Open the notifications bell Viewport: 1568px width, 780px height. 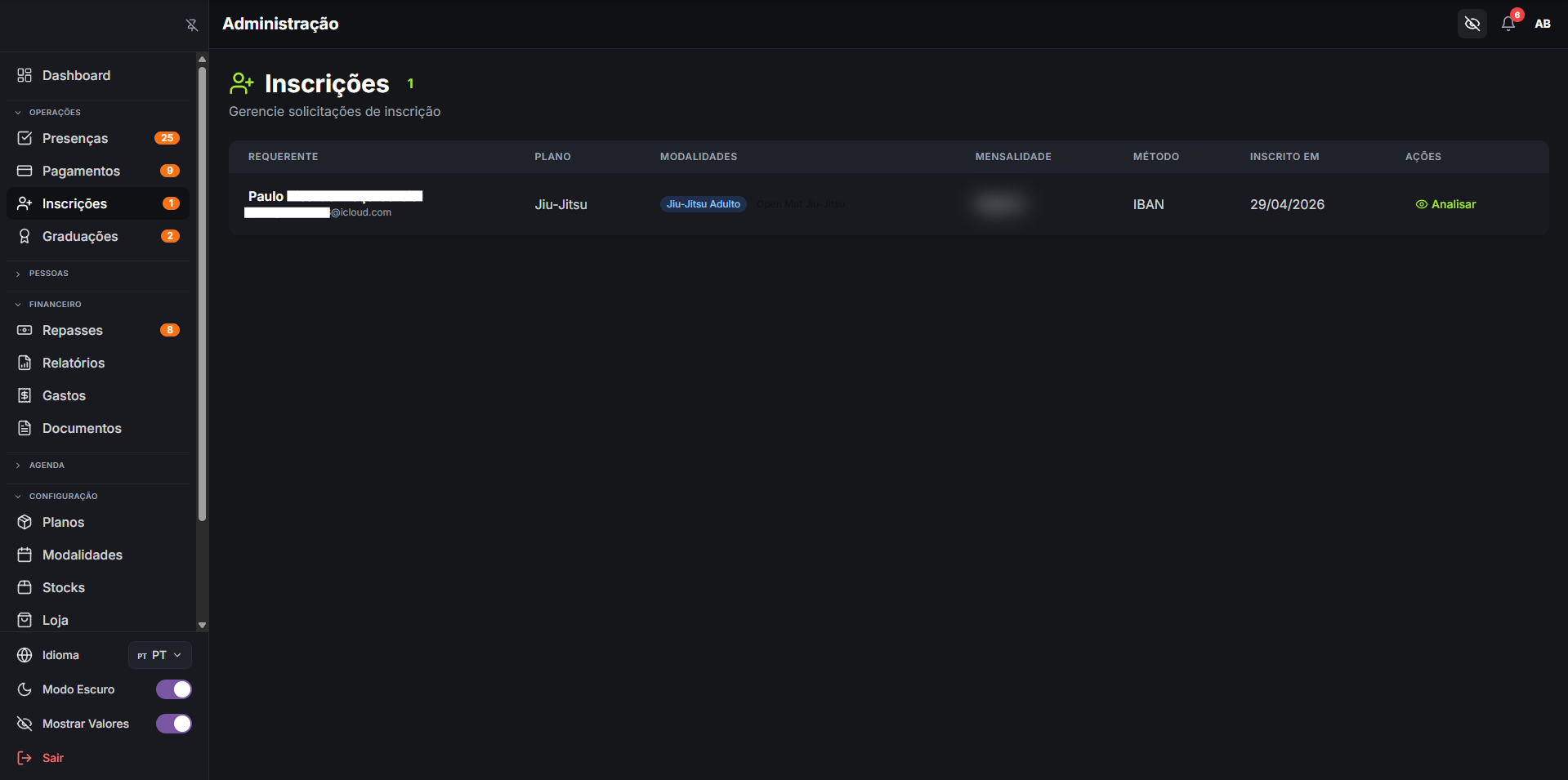(x=1508, y=24)
